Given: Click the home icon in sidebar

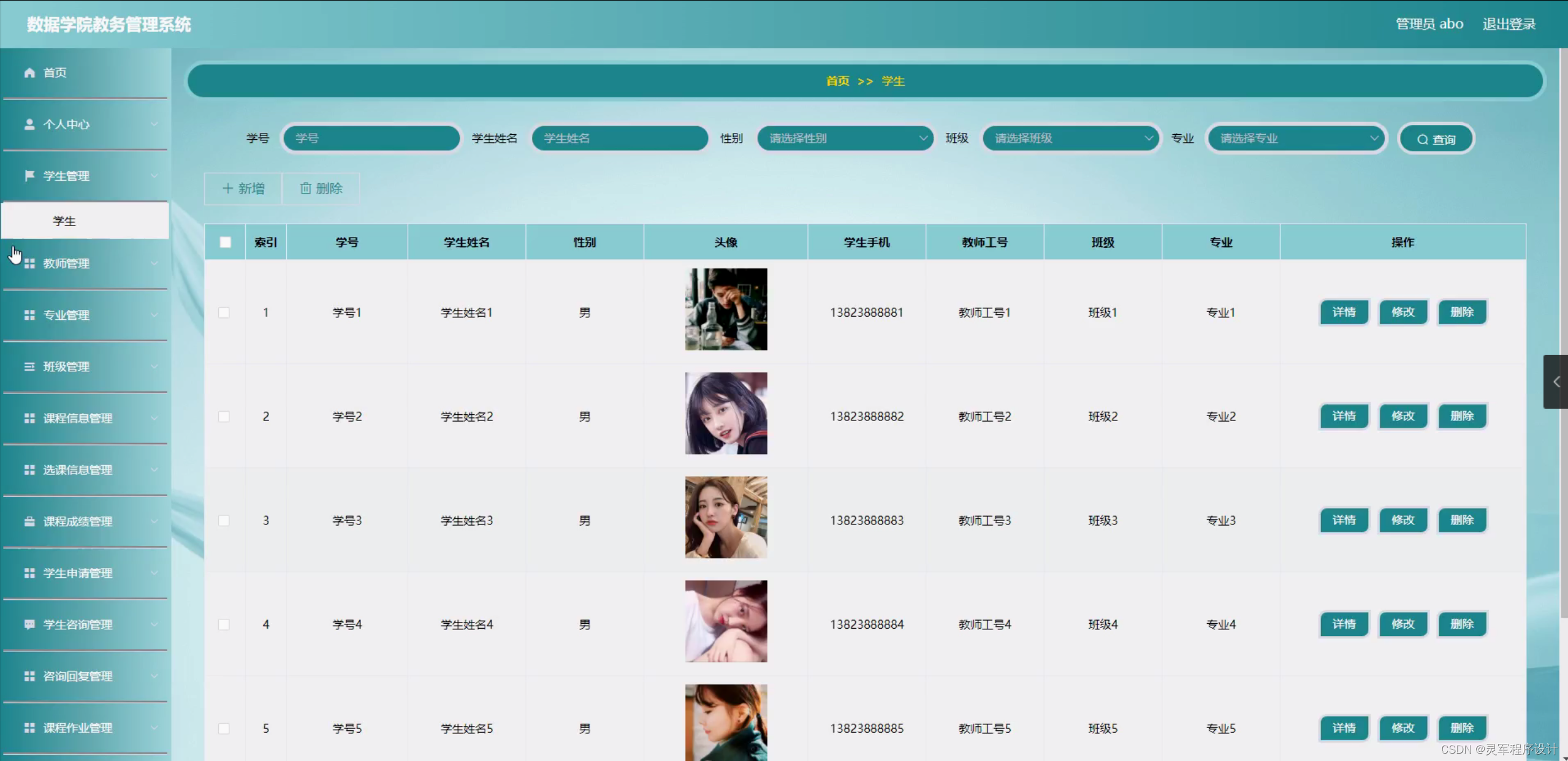Looking at the screenshot, I should [x=29, y=73].
